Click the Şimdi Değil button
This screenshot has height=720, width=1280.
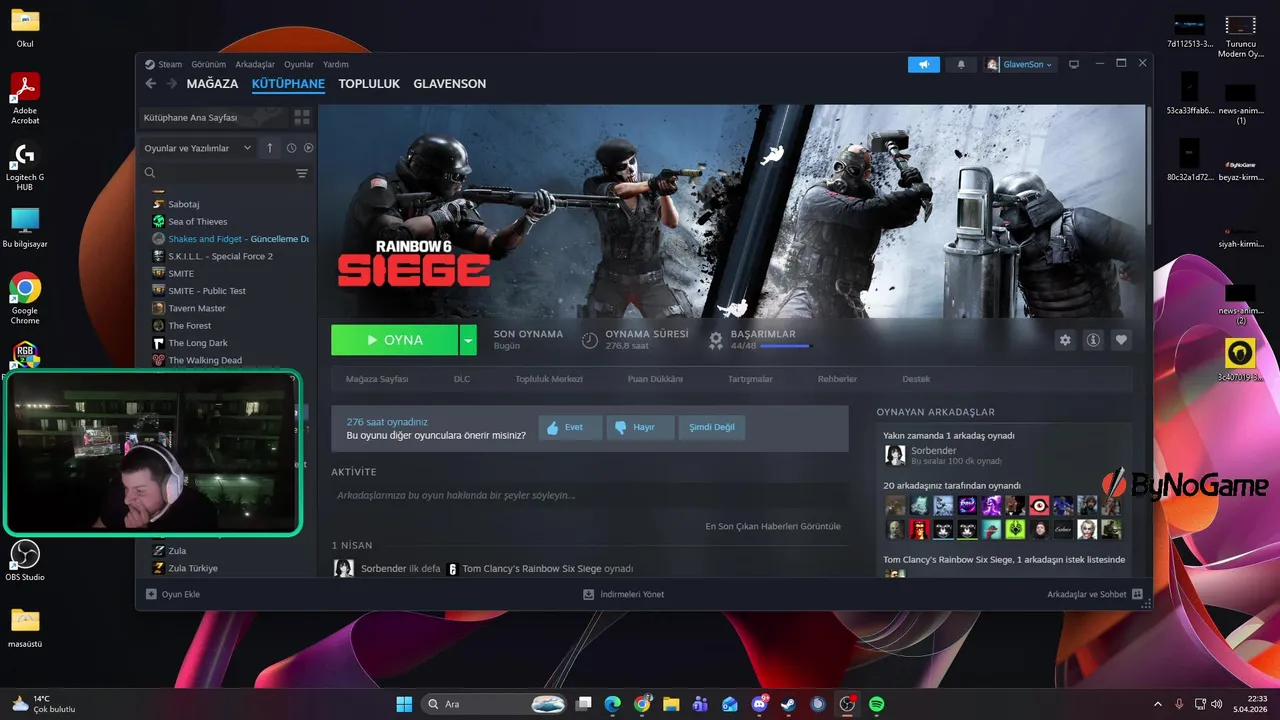[x=712, y=427]
